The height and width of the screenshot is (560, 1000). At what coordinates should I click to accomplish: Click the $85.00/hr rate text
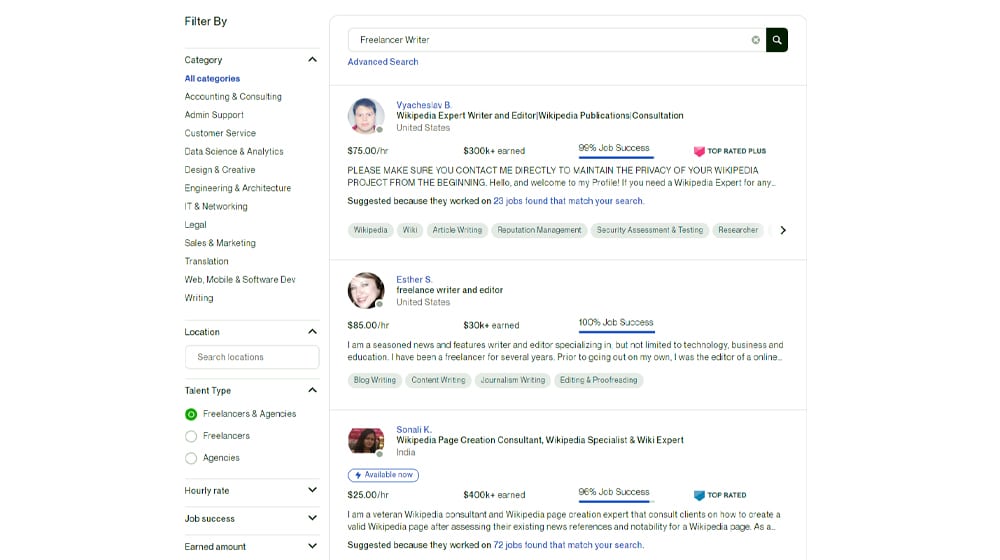368,325
